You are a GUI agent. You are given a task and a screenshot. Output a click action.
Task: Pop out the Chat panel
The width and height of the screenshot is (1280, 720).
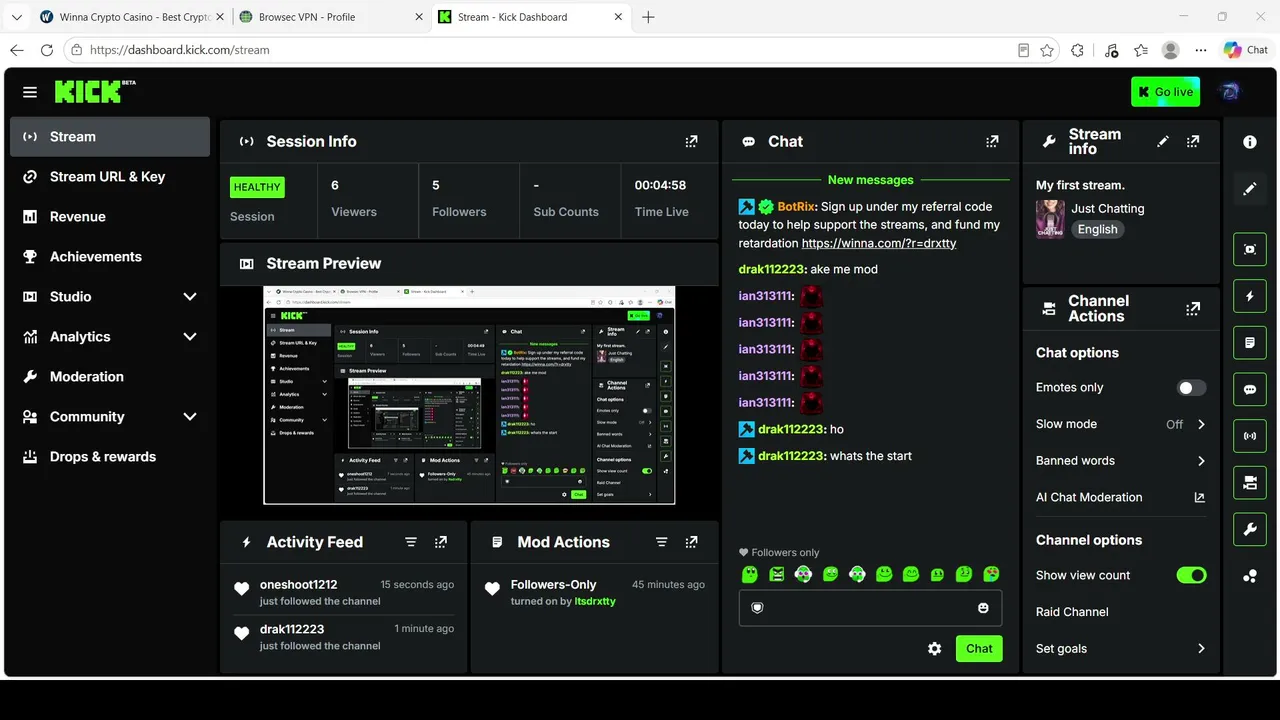992,142
